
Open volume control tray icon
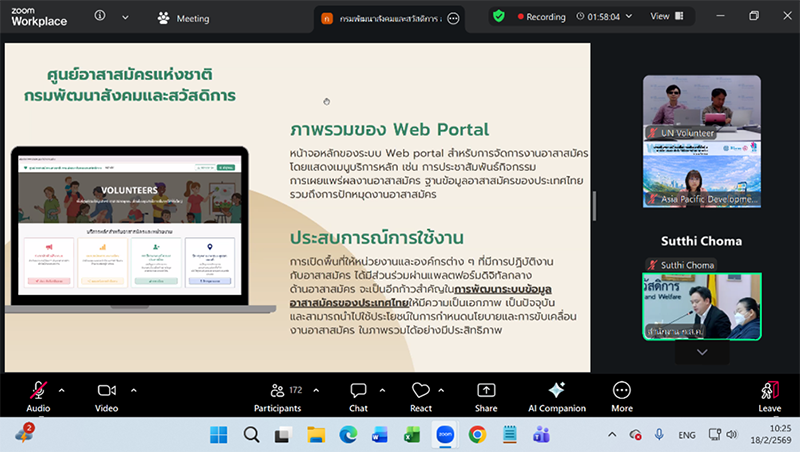732,435
